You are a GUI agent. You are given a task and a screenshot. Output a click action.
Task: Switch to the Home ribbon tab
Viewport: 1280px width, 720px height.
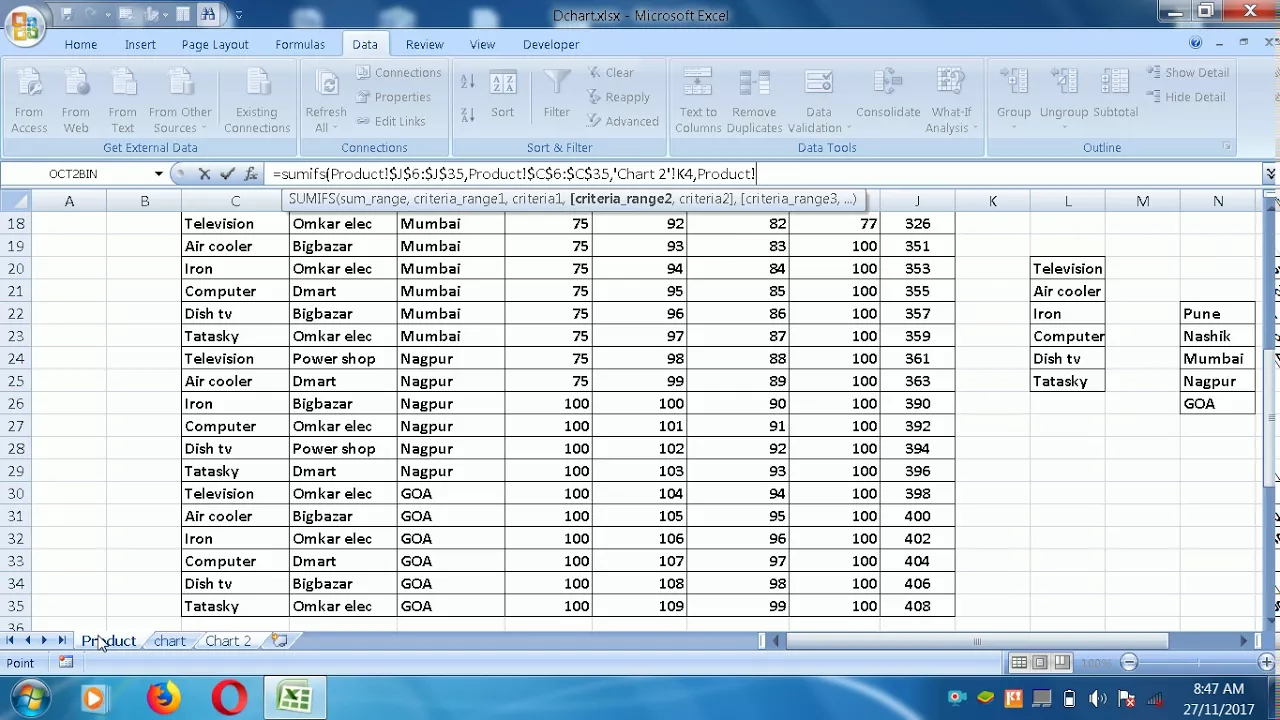(x=81, y=44)
